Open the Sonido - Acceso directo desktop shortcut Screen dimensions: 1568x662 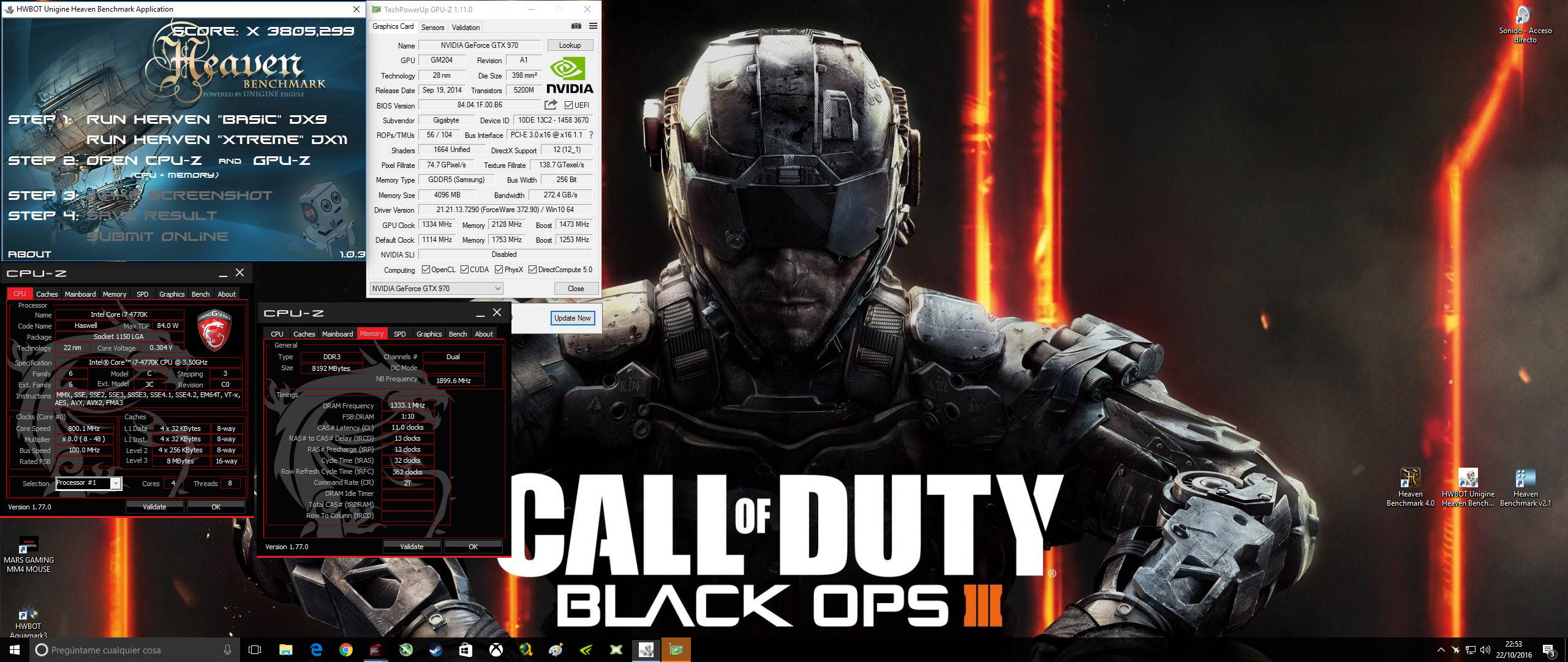1525,25
